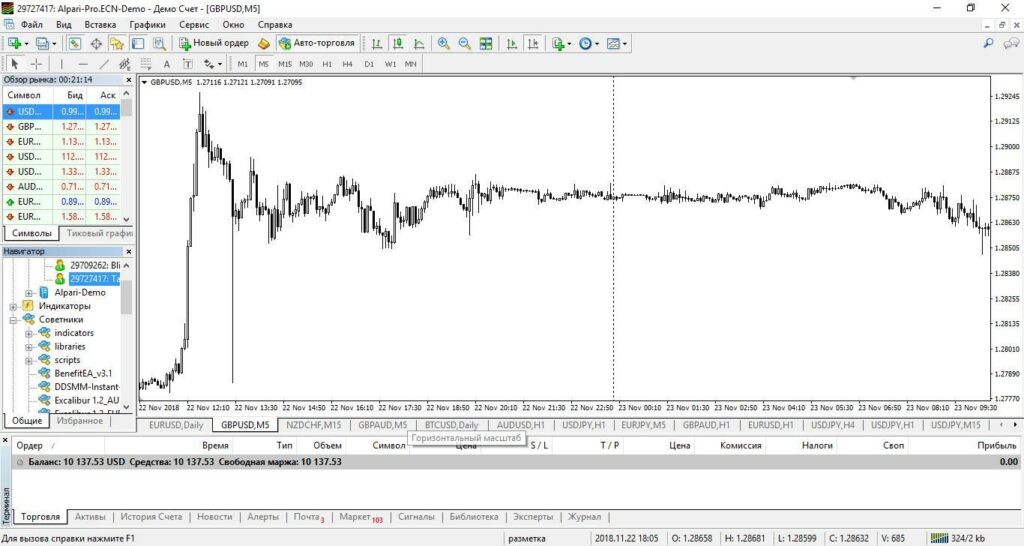Toggle the M15 timeframe button
The height and width of the screenshot is (546, 1024).
(x=285, y=64)
